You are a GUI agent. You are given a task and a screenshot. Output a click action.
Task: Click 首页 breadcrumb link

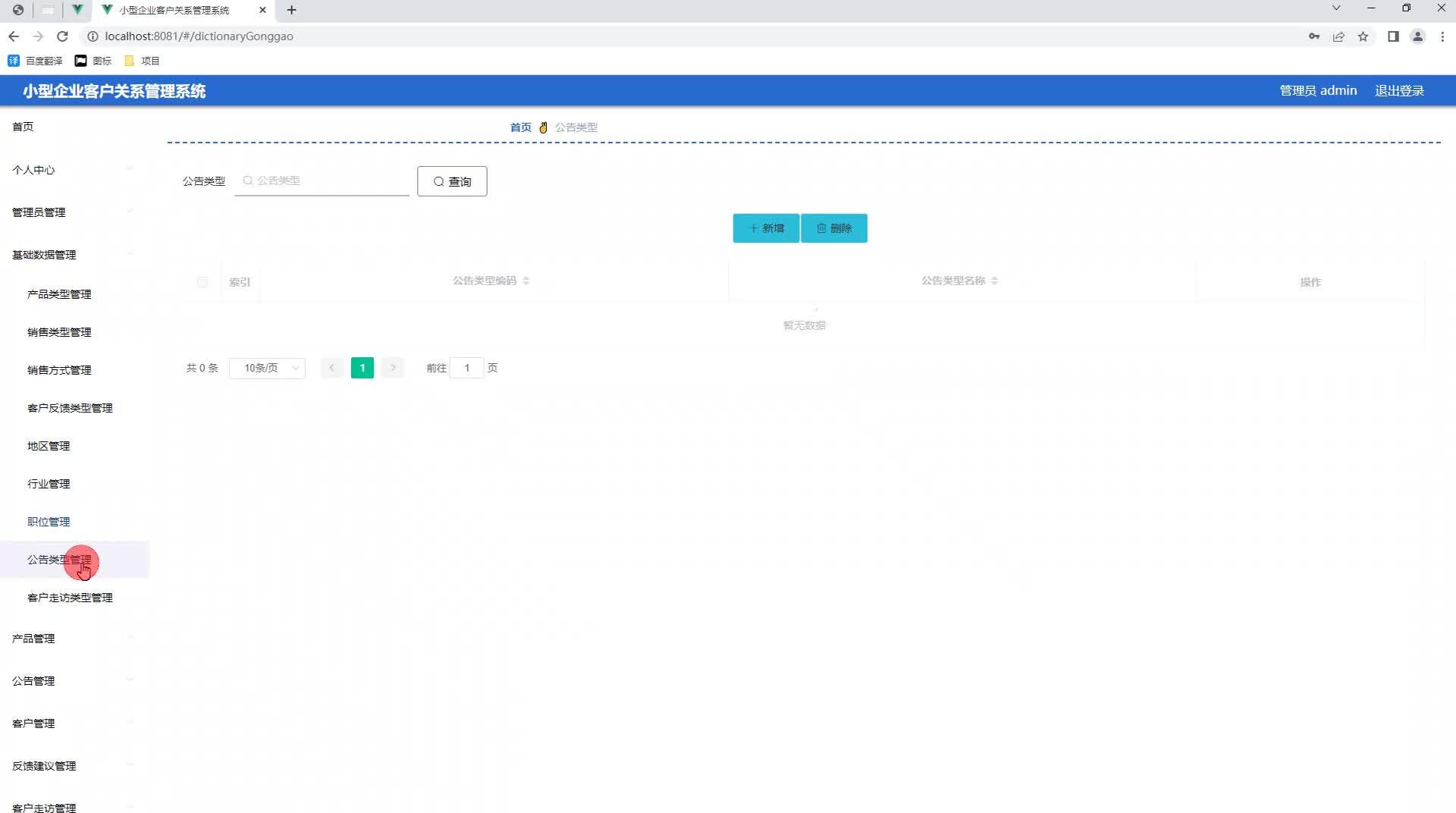point(520,127)
